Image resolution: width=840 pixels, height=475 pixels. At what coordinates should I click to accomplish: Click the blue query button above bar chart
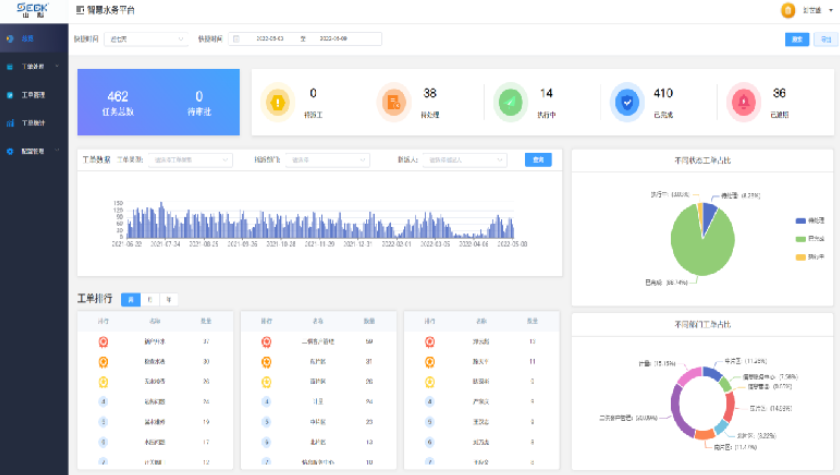pos(537,160)
